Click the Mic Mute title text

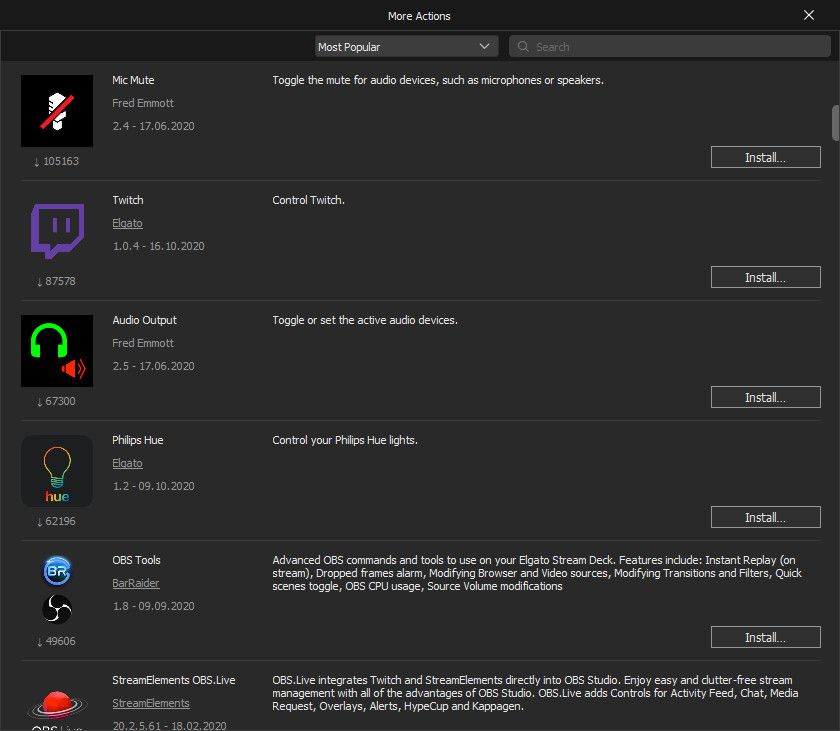point(133,80)
